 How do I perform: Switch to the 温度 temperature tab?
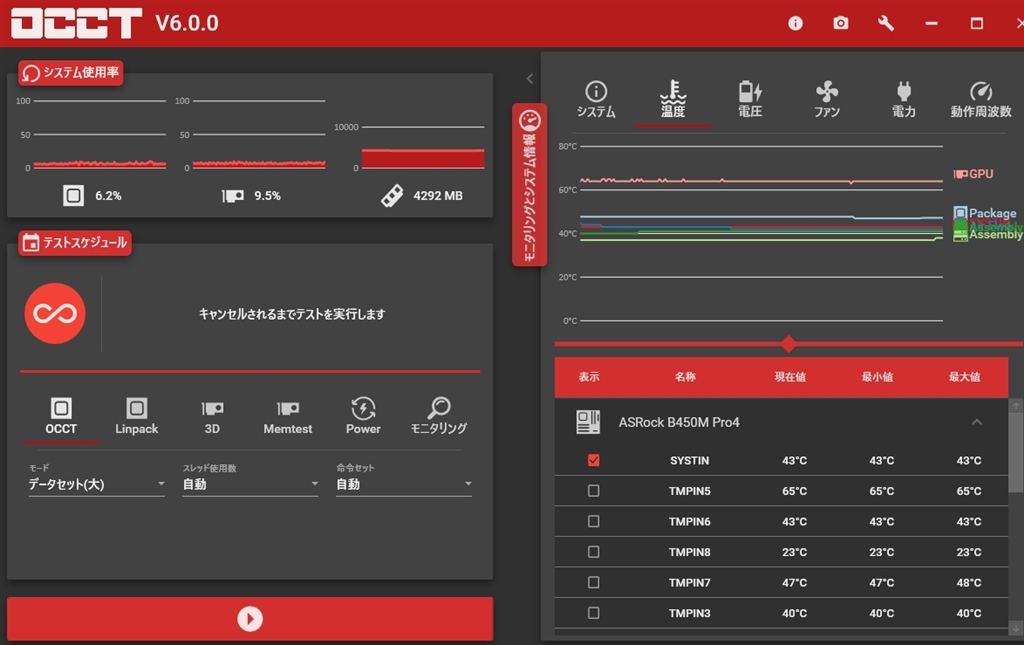click(x=673, y=99)
